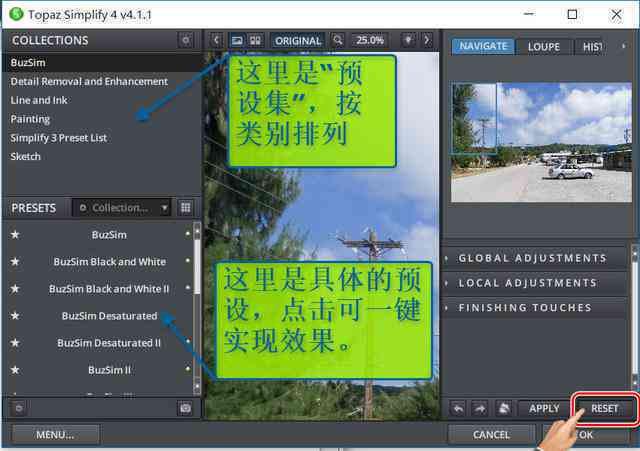The height and width of the screenshot is (451, 640).
Task: Switch to single image view
Action: [x=237, y=40]
